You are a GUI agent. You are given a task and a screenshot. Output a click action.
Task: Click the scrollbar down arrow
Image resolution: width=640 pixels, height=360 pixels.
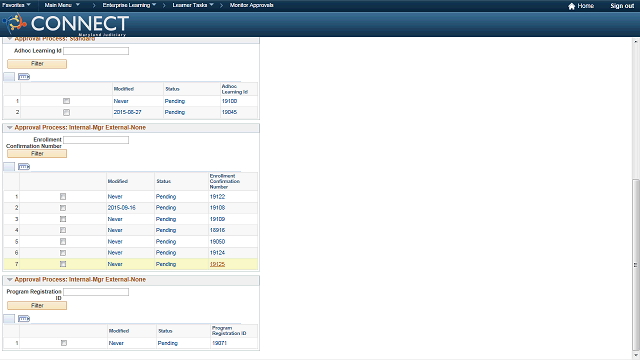(x=636, y=355)
